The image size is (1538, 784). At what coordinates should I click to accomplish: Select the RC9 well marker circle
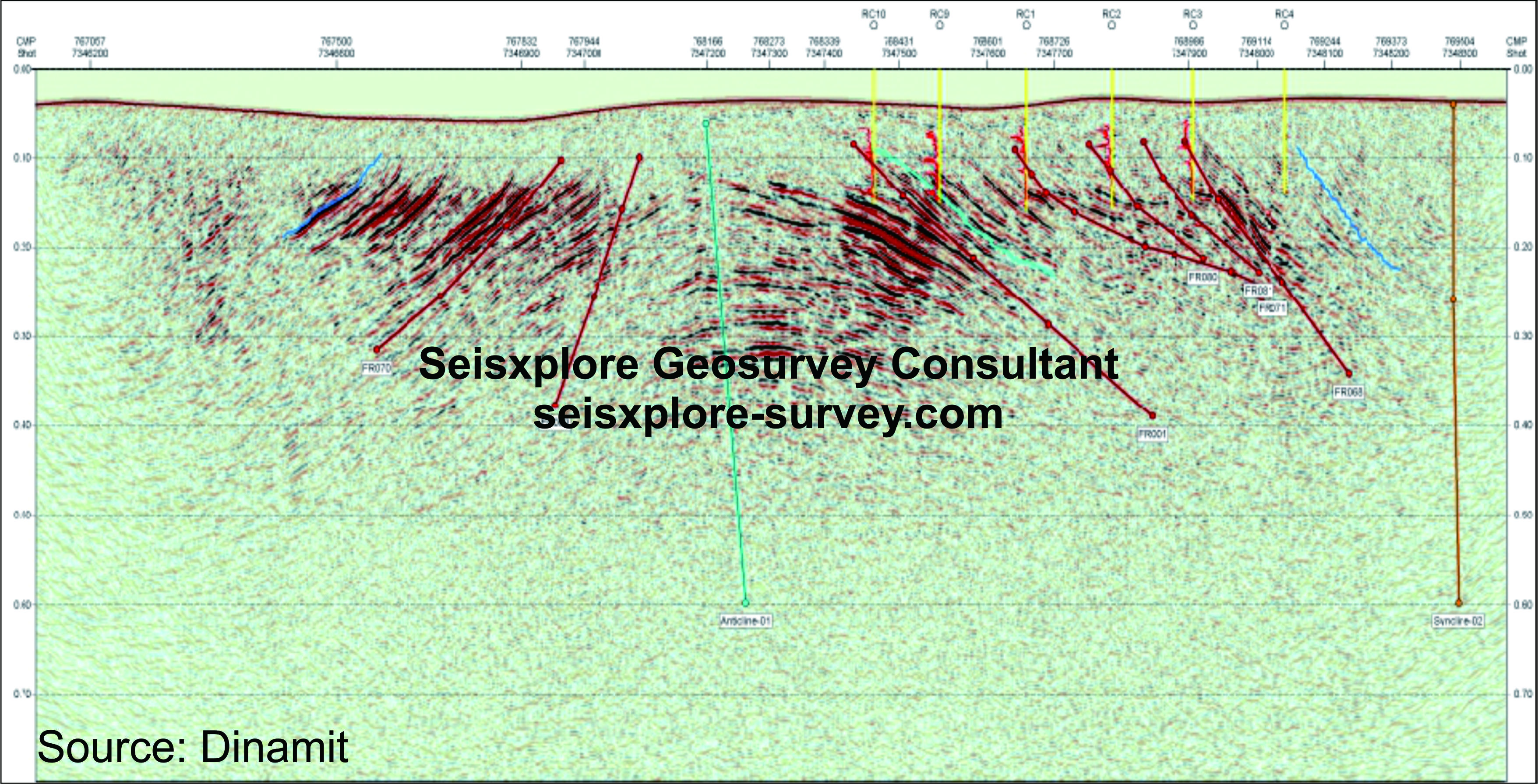(940, 26)
